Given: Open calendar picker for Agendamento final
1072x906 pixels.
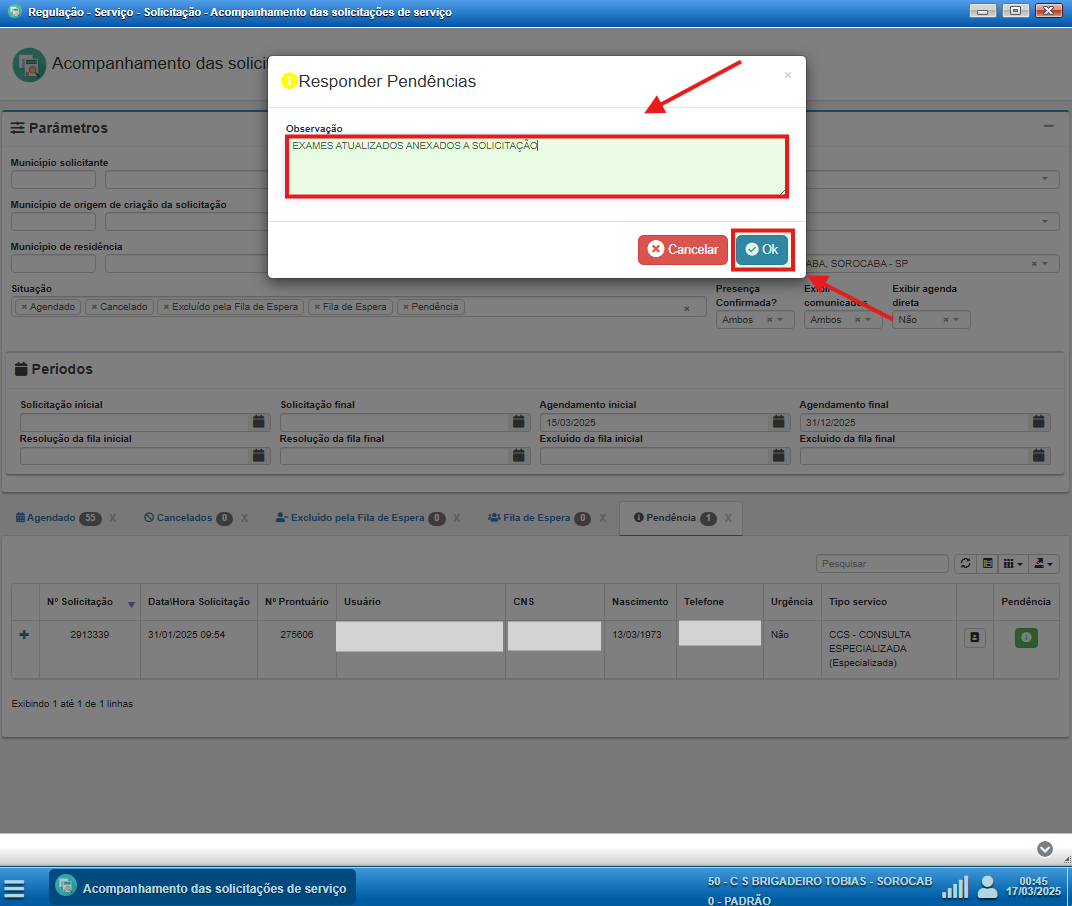Looking at the screenshot, I should coord(1040,423).
